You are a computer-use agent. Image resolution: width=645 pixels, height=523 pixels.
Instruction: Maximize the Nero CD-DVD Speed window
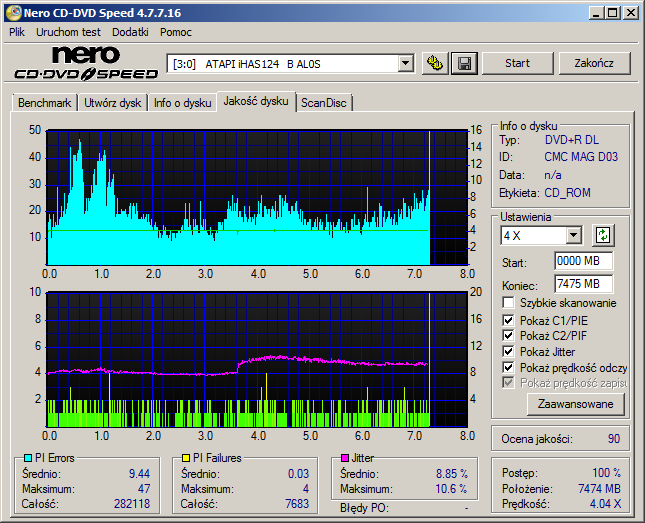coord(612,13)
